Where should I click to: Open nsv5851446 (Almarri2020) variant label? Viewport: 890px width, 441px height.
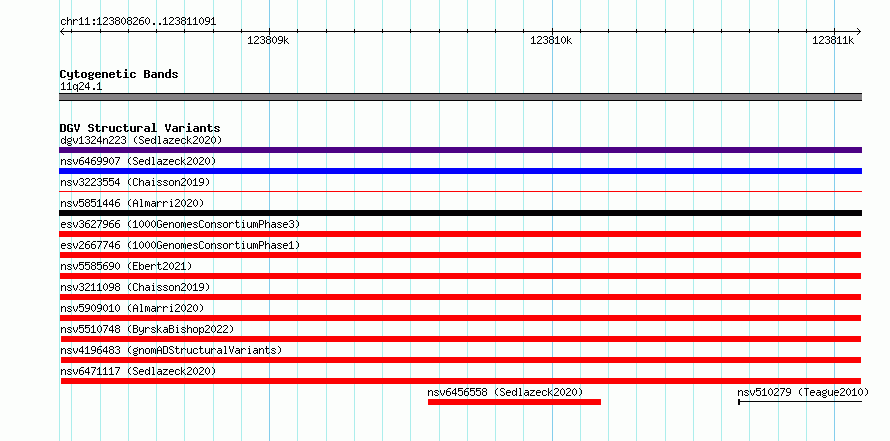point(132,203)
